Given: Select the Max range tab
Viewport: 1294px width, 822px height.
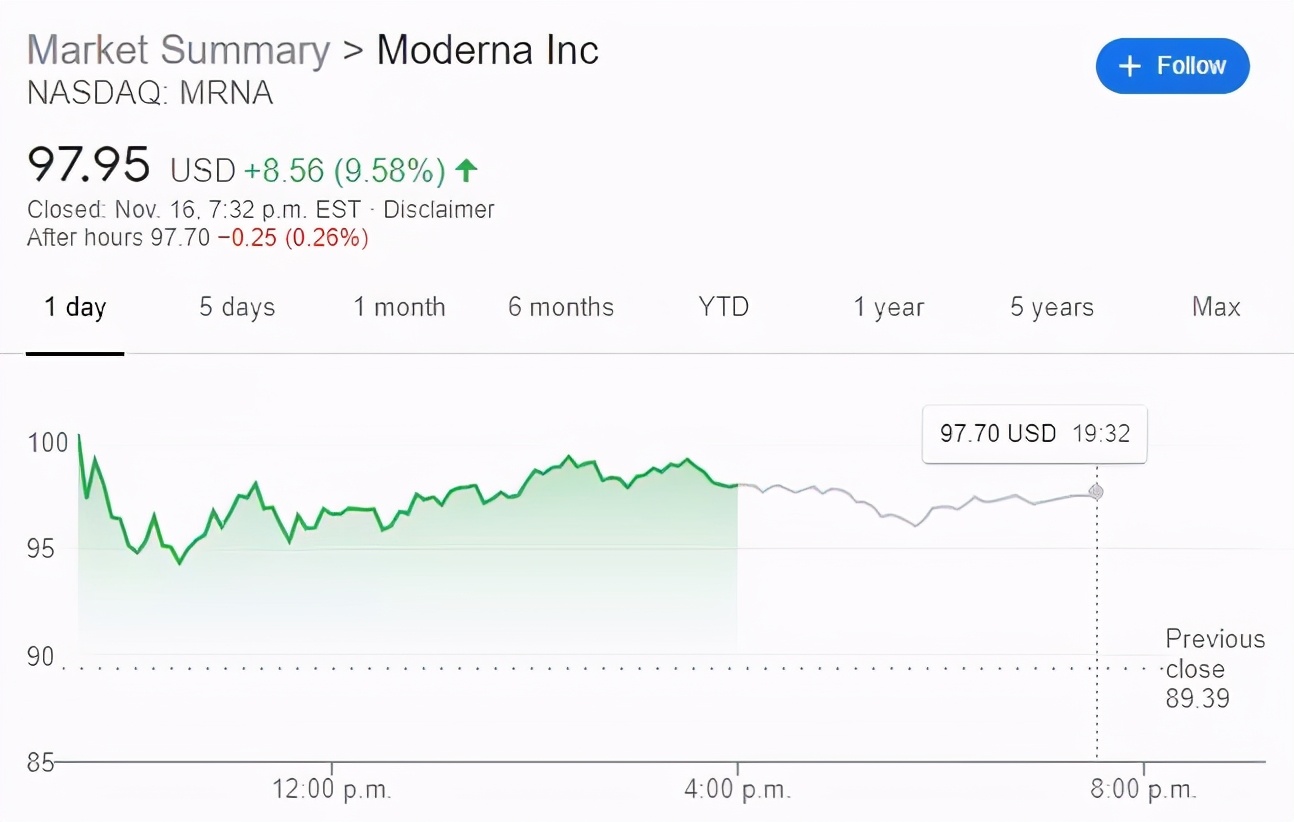Looking at the screenshot, I should [1215, 307].
